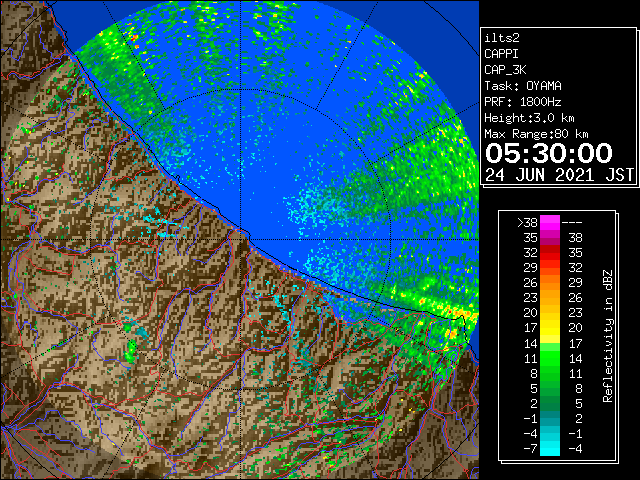Image resolution: width=640 pixels, height=480 pixels.
Task: Click the 'Max Range:80 km' text
Action: click(x=536, y=134)
